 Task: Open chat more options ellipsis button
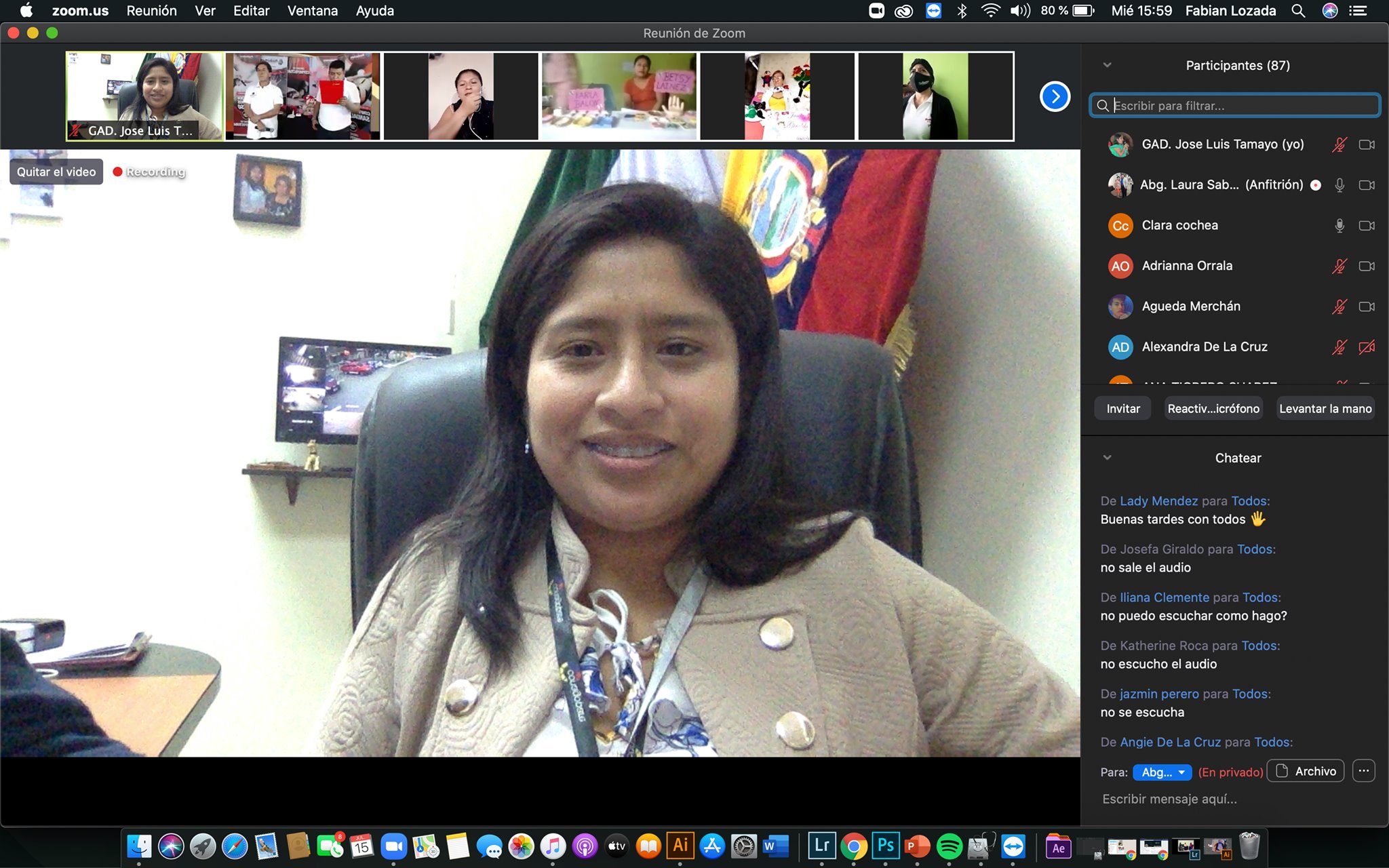click(1363, 771)
